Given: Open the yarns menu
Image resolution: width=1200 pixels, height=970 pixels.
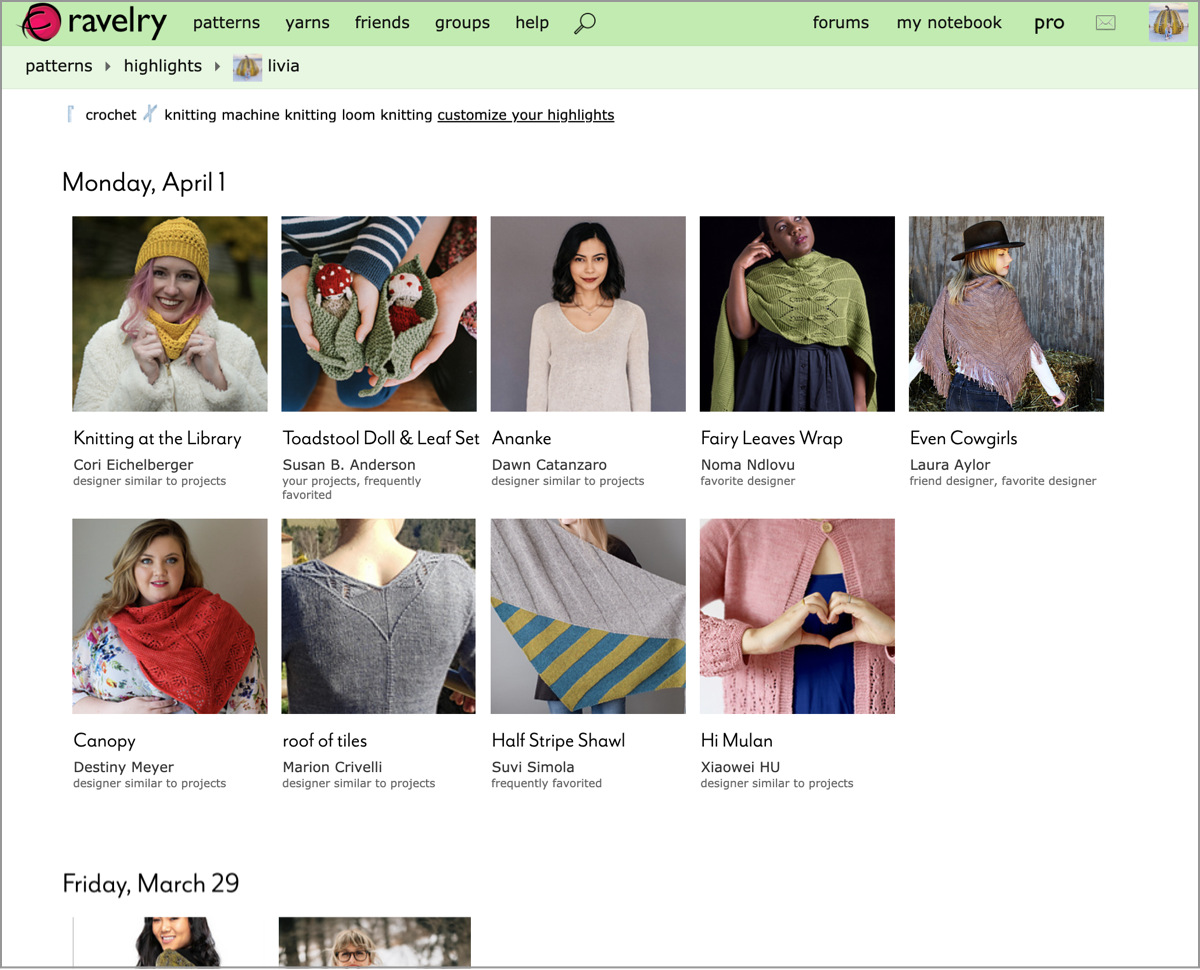Looking at the screenshot, I should coord(307,22).
